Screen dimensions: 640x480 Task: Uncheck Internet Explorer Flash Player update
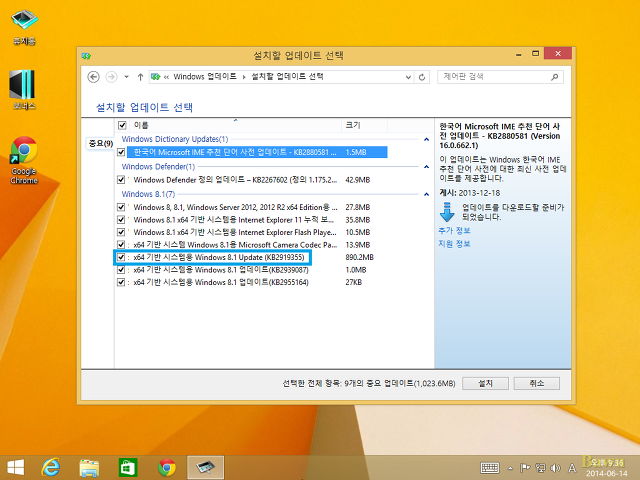pyautogui.click(x=121, y=232)
